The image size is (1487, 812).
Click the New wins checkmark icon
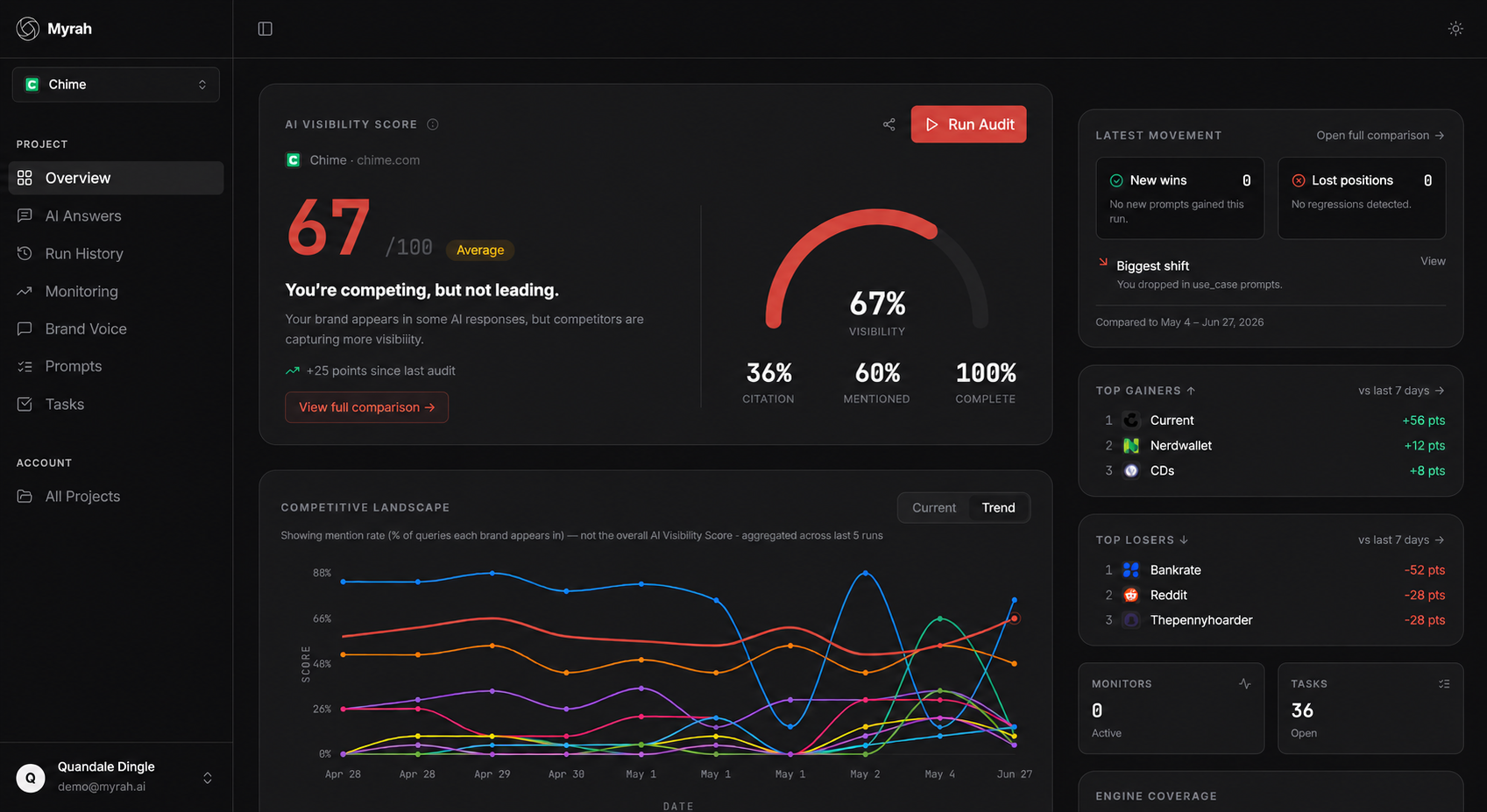[x=1116, y=180]
